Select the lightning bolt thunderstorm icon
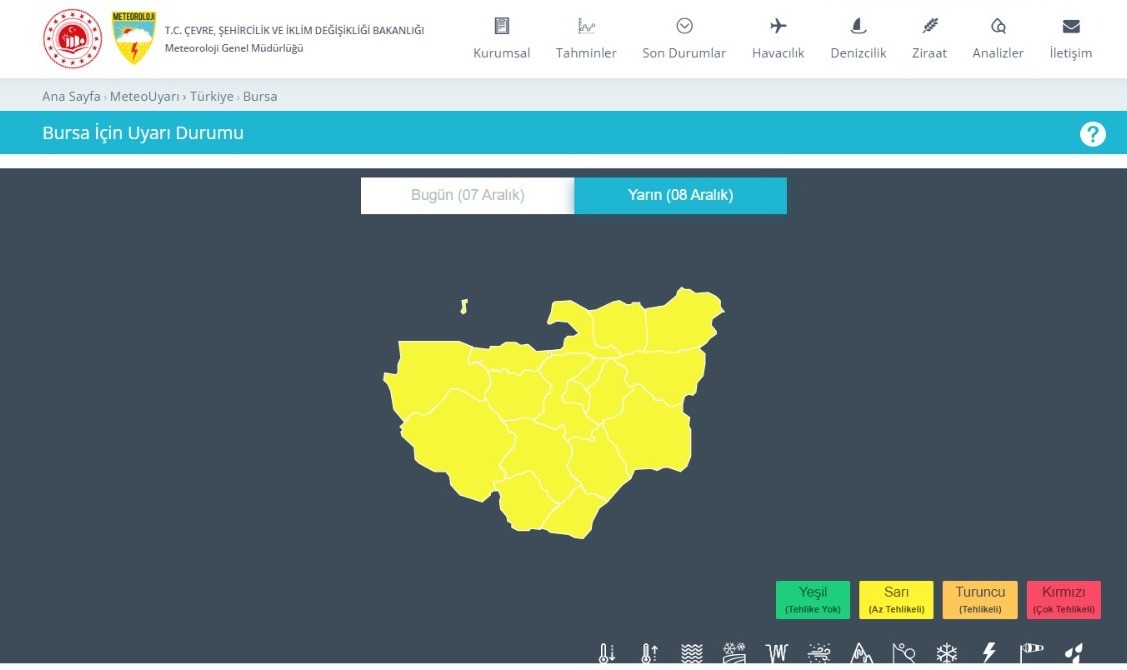The image size is (1127, 670). click(989, 654)
